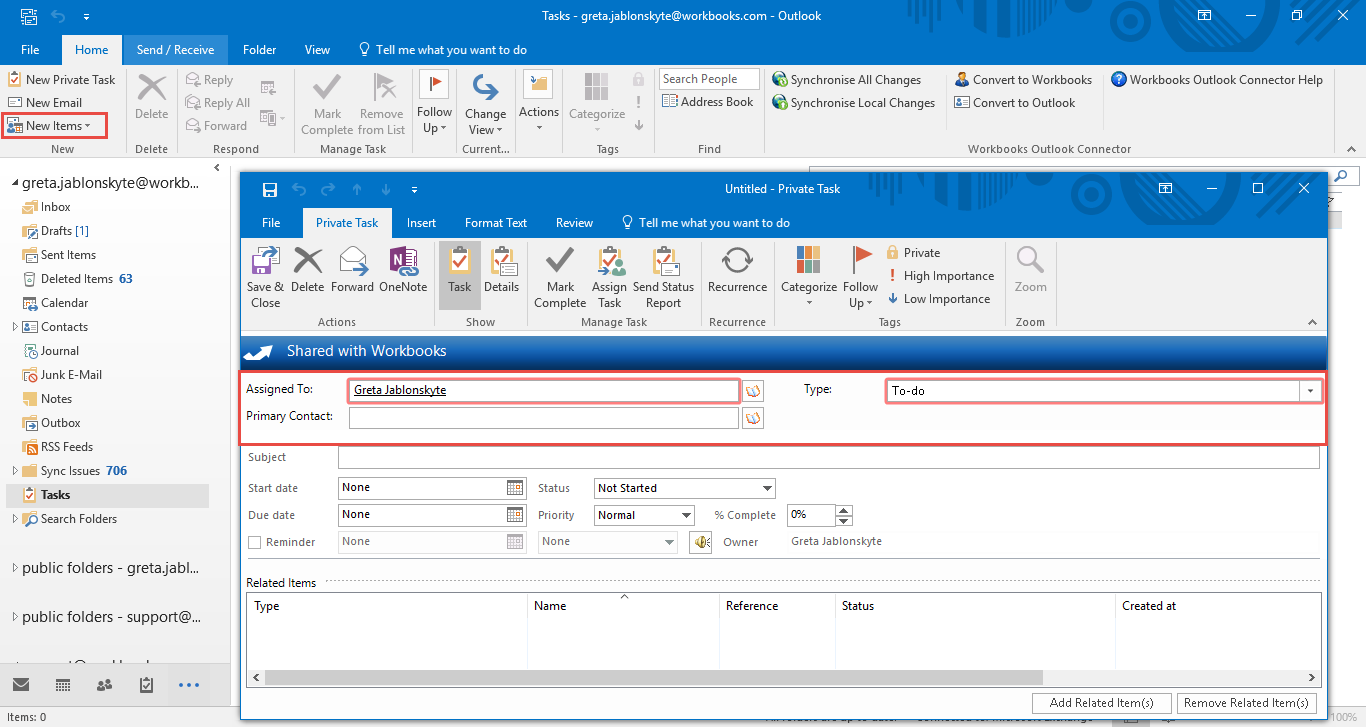The width and height of the screenshot is (1366, 727).
Task: Open the Junk E-Mail folder
Action: pos(71,375)
